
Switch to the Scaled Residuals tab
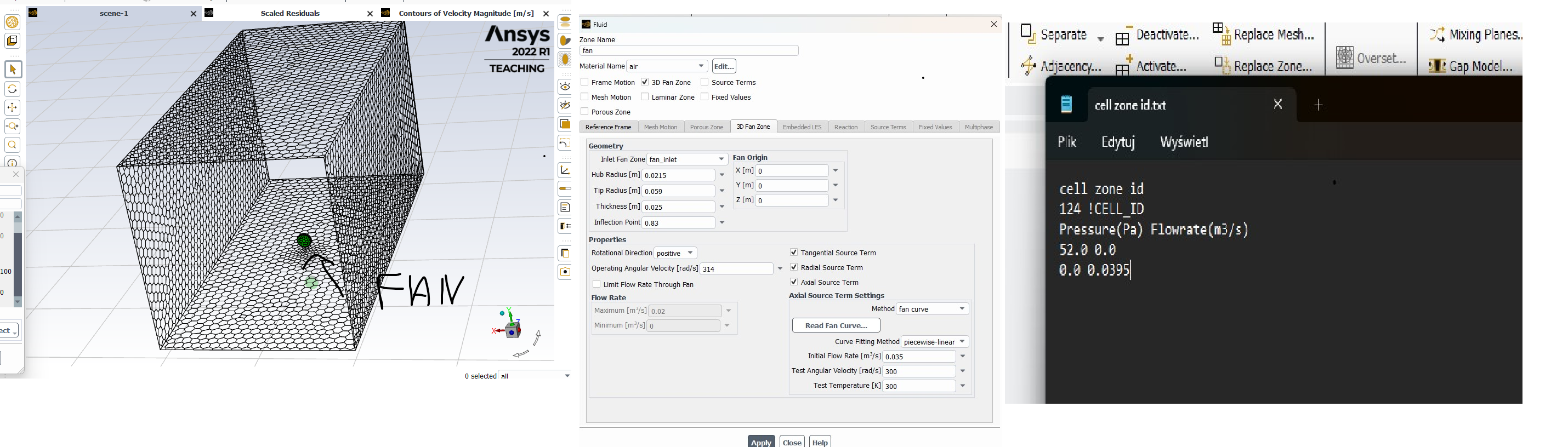pyautogui.click(x=289, y=13)
